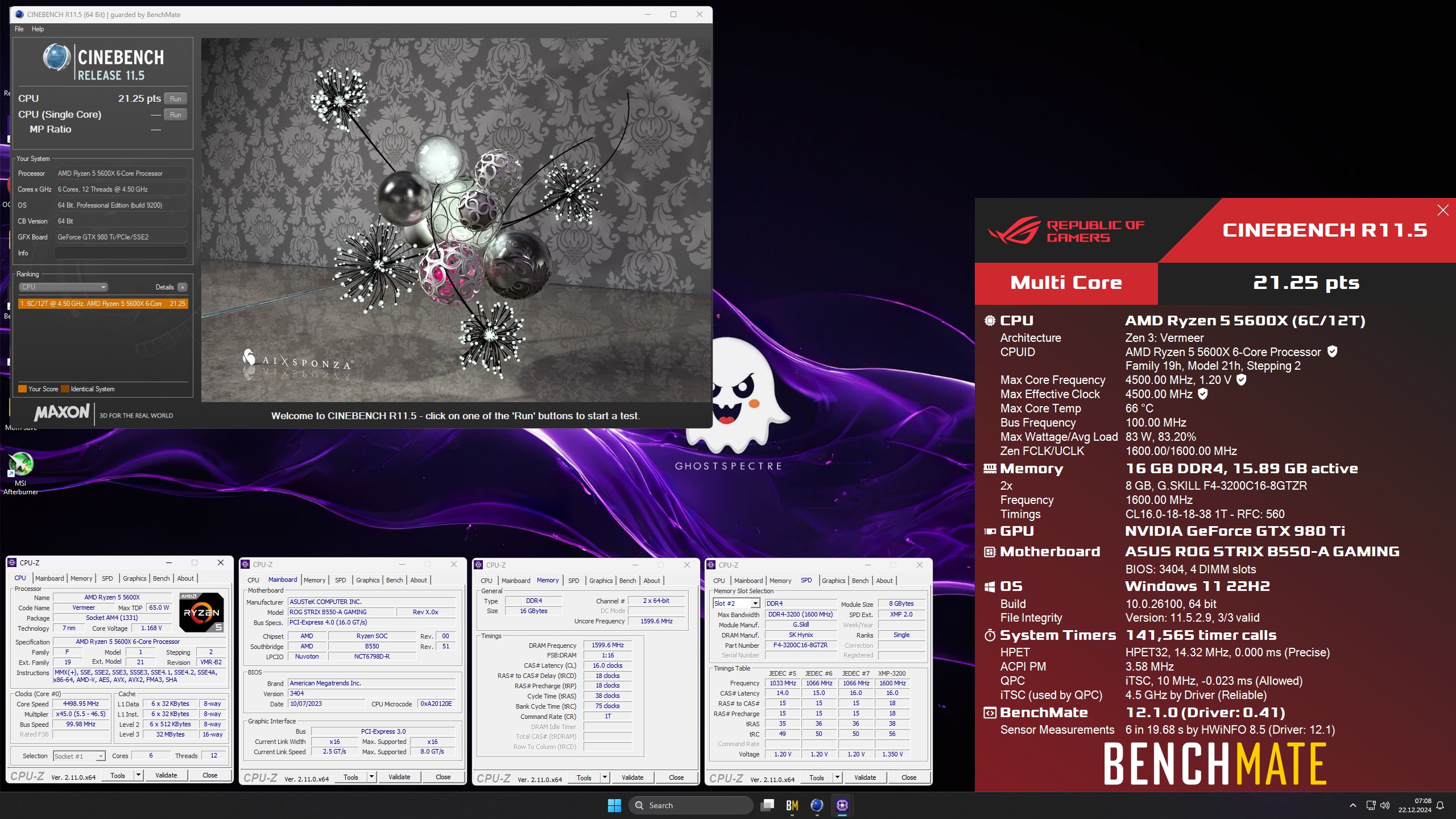The height and width of the screenshot is (819, 1456).
Task: Open the Windows Start menu
Action: (x=614, y=805)
